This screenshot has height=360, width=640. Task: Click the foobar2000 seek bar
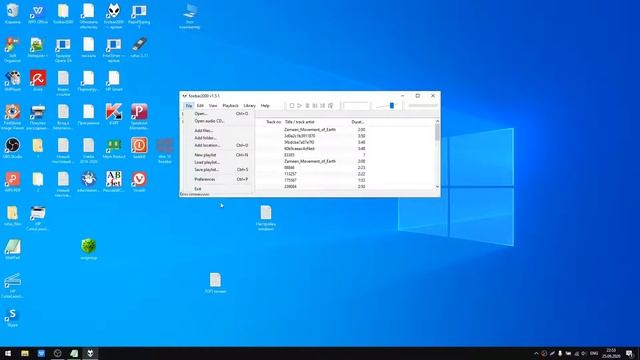click(422, 106)
